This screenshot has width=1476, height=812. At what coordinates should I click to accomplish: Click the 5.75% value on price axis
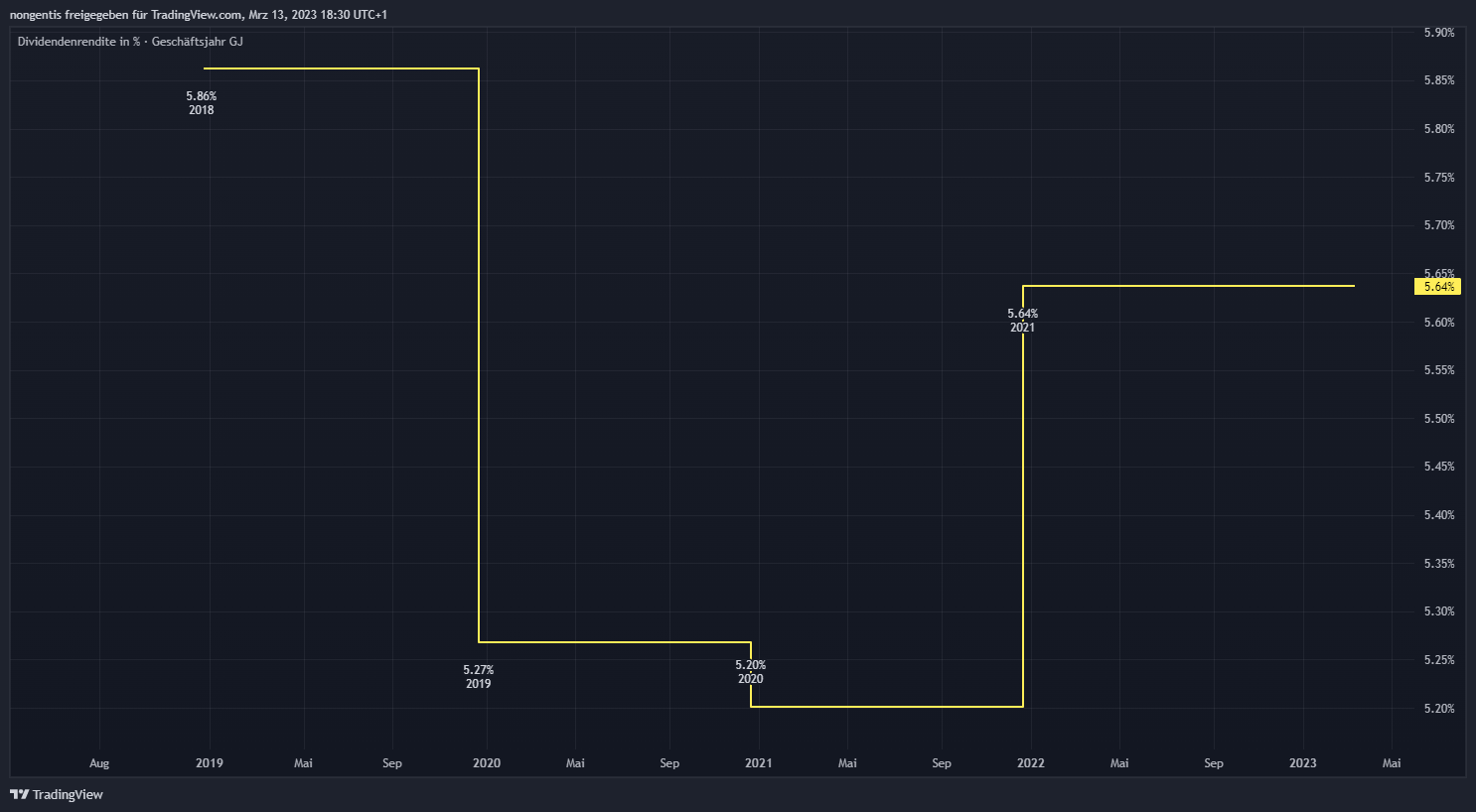(1438, 178)
